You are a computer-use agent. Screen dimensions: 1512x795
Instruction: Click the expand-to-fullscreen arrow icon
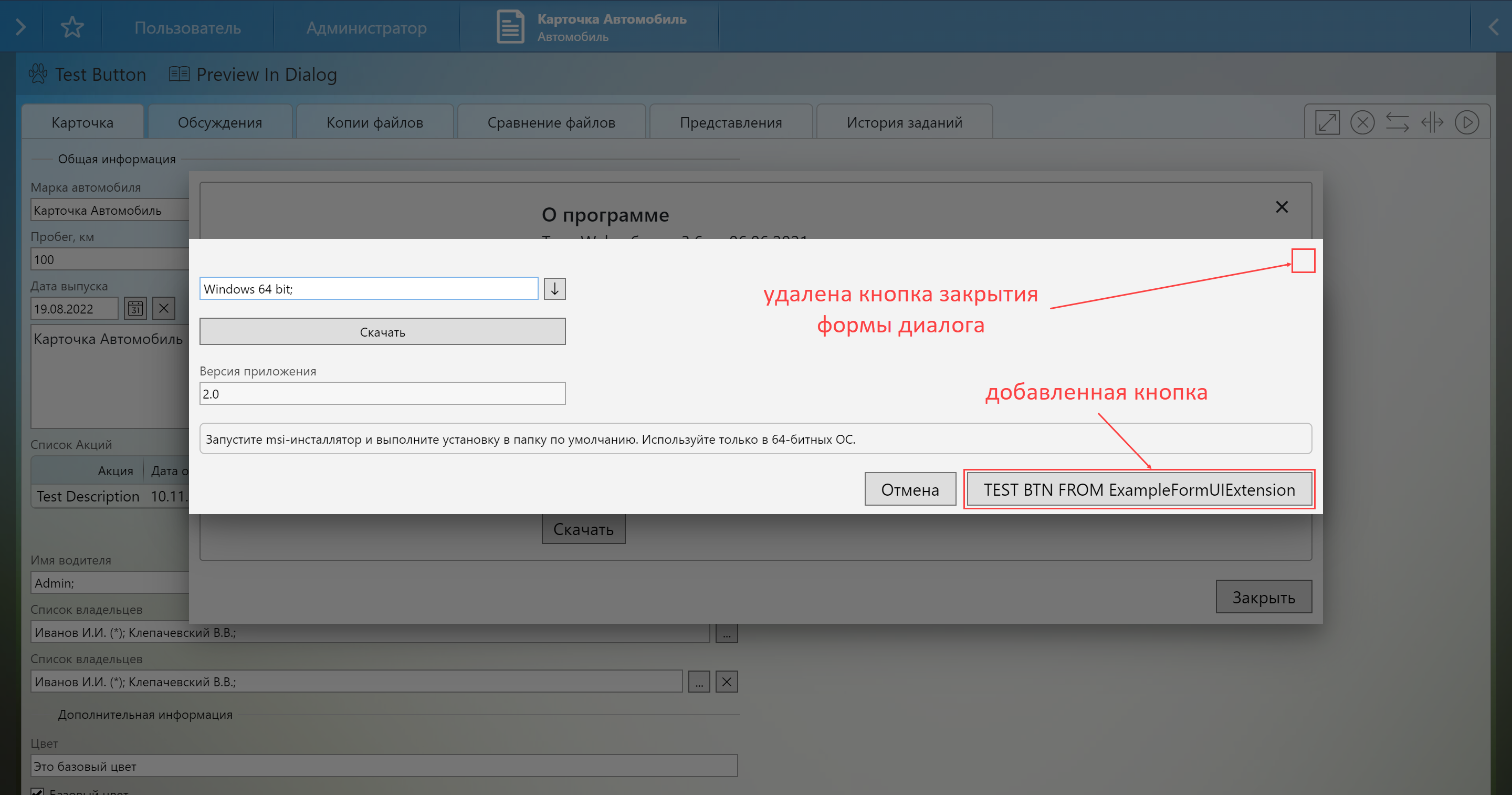point(1327,123)
